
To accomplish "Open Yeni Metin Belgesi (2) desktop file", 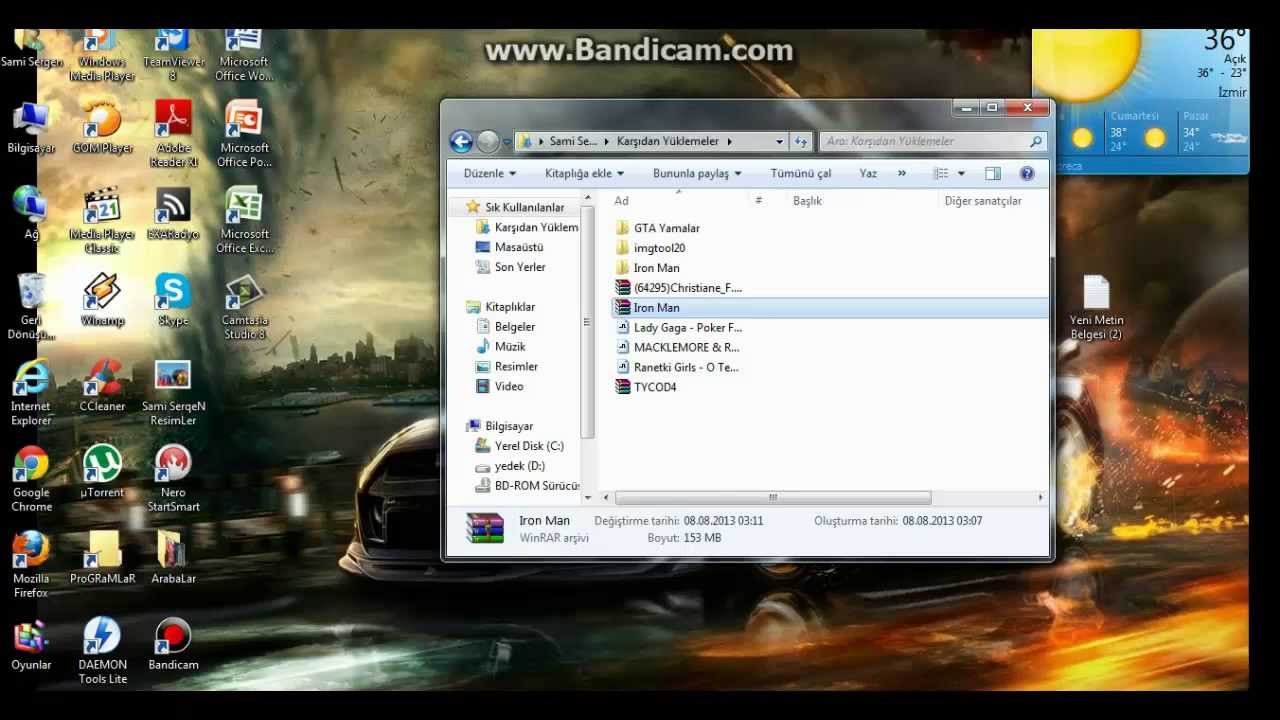I will [1096, 306].
